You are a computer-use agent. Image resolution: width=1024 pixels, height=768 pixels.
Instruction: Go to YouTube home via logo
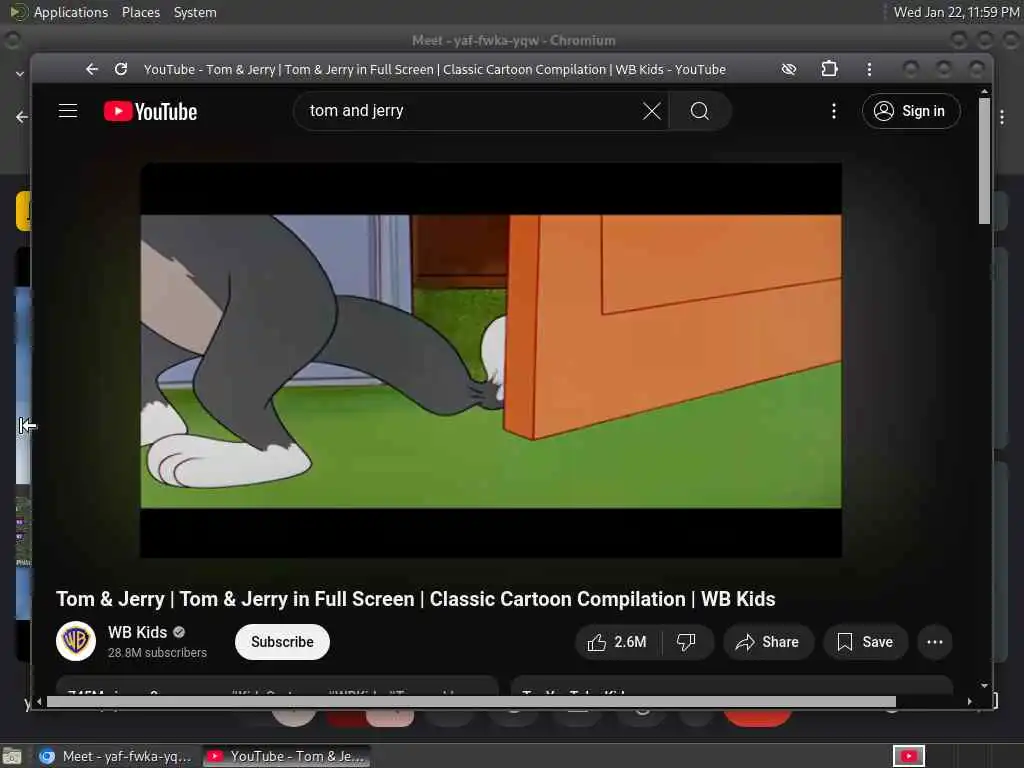tap(150, 112)
